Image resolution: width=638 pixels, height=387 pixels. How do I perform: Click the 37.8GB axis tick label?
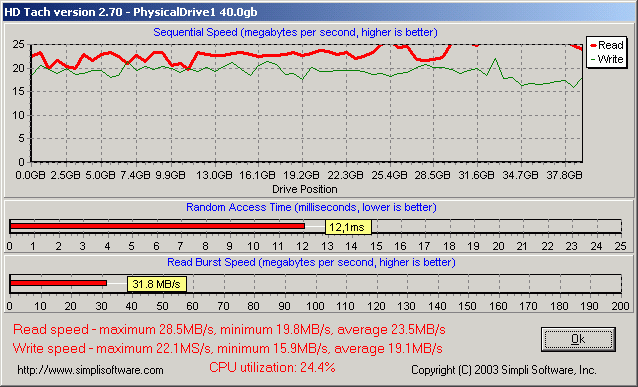point(564,175)
